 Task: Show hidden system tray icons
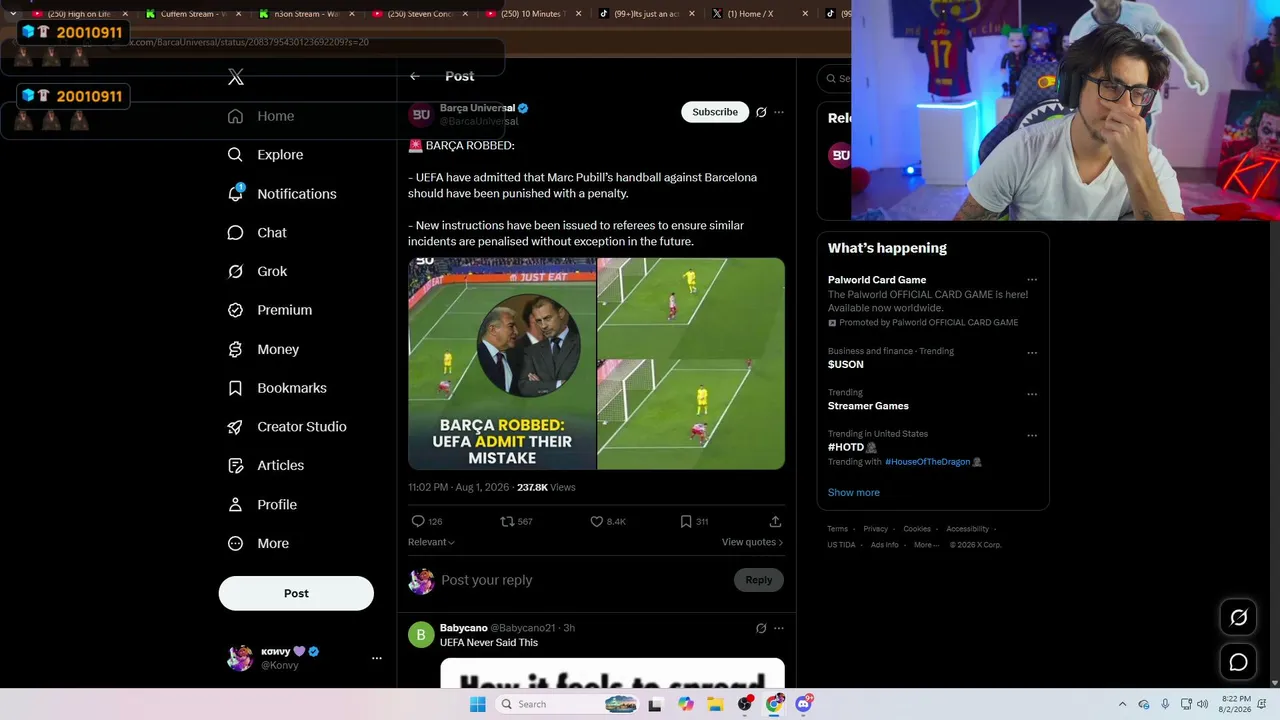click(1122, 704)
